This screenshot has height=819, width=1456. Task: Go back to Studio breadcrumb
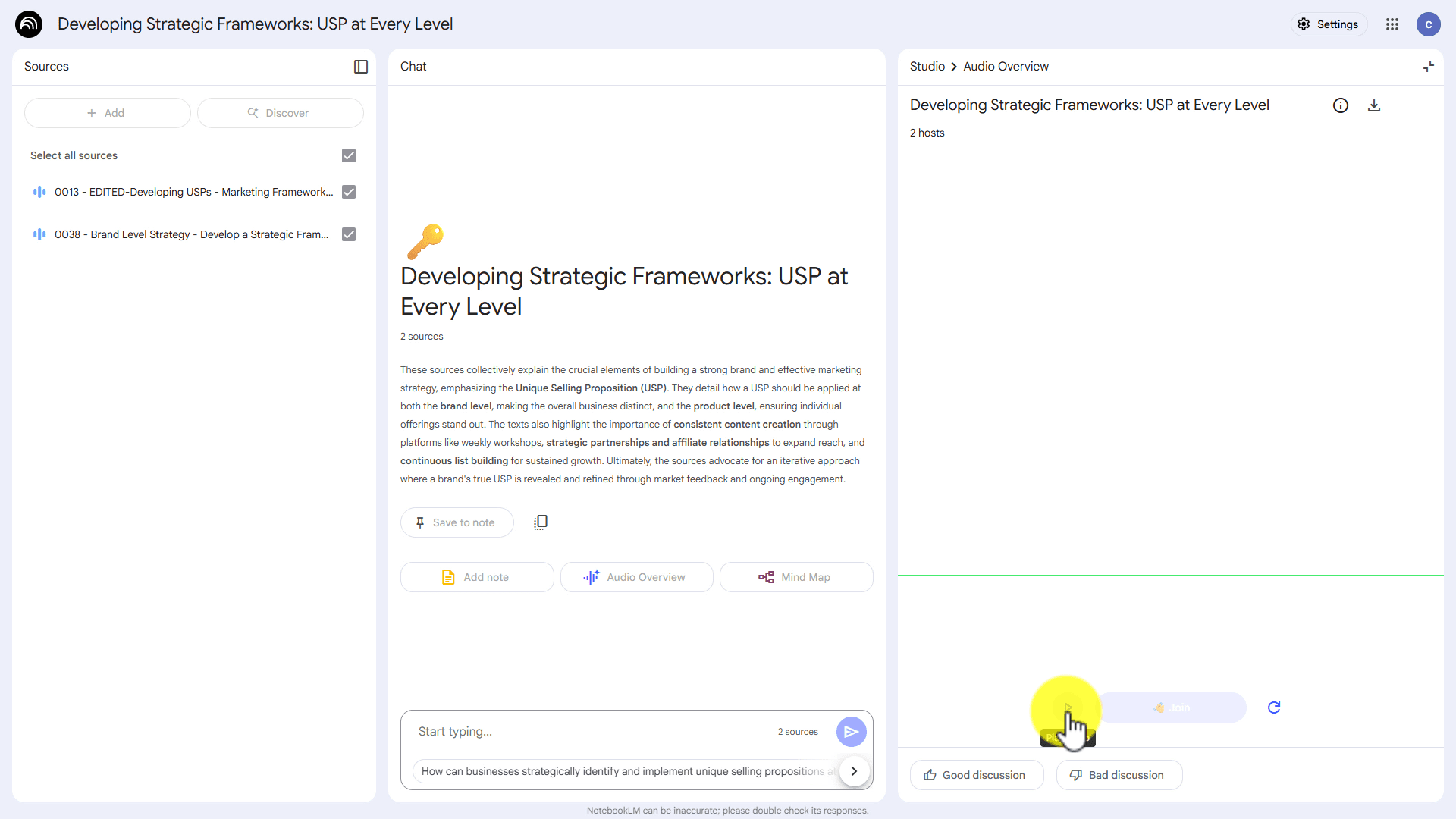tap(927, 67)
